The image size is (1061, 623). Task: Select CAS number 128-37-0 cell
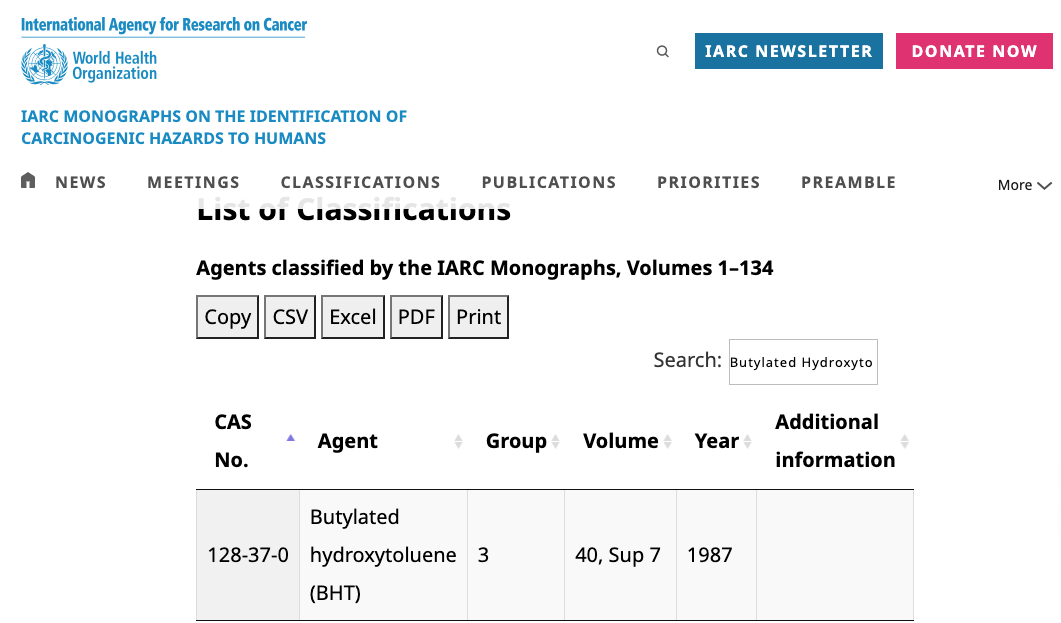click(248, 555)
